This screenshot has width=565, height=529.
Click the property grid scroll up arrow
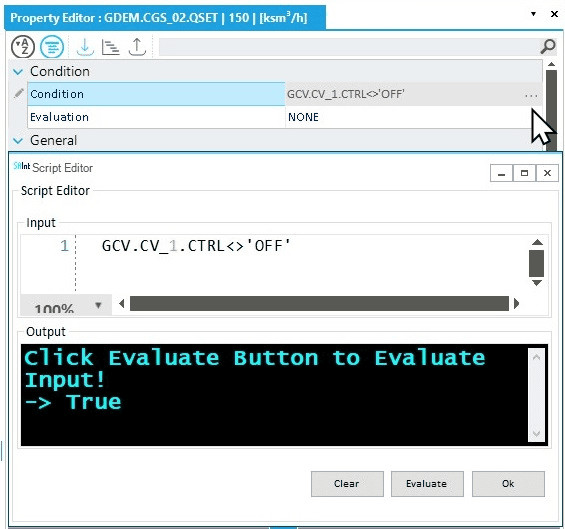click(551, 65)
